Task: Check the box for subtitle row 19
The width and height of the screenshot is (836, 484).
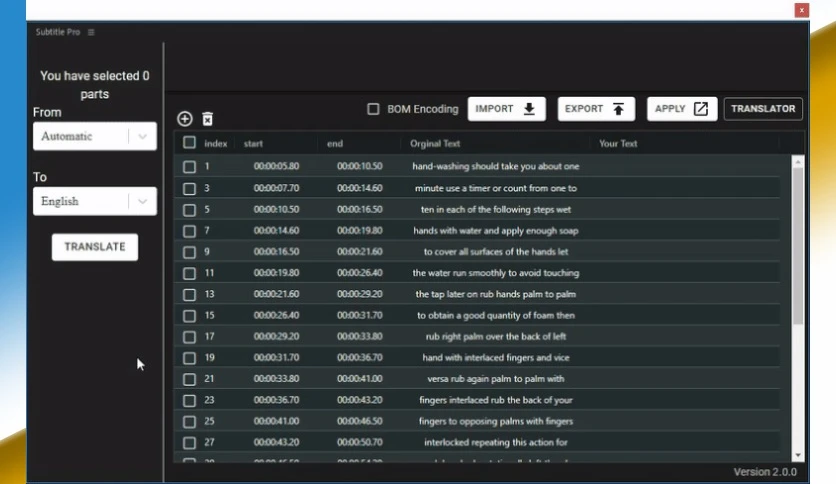Action: coord(189,358)
